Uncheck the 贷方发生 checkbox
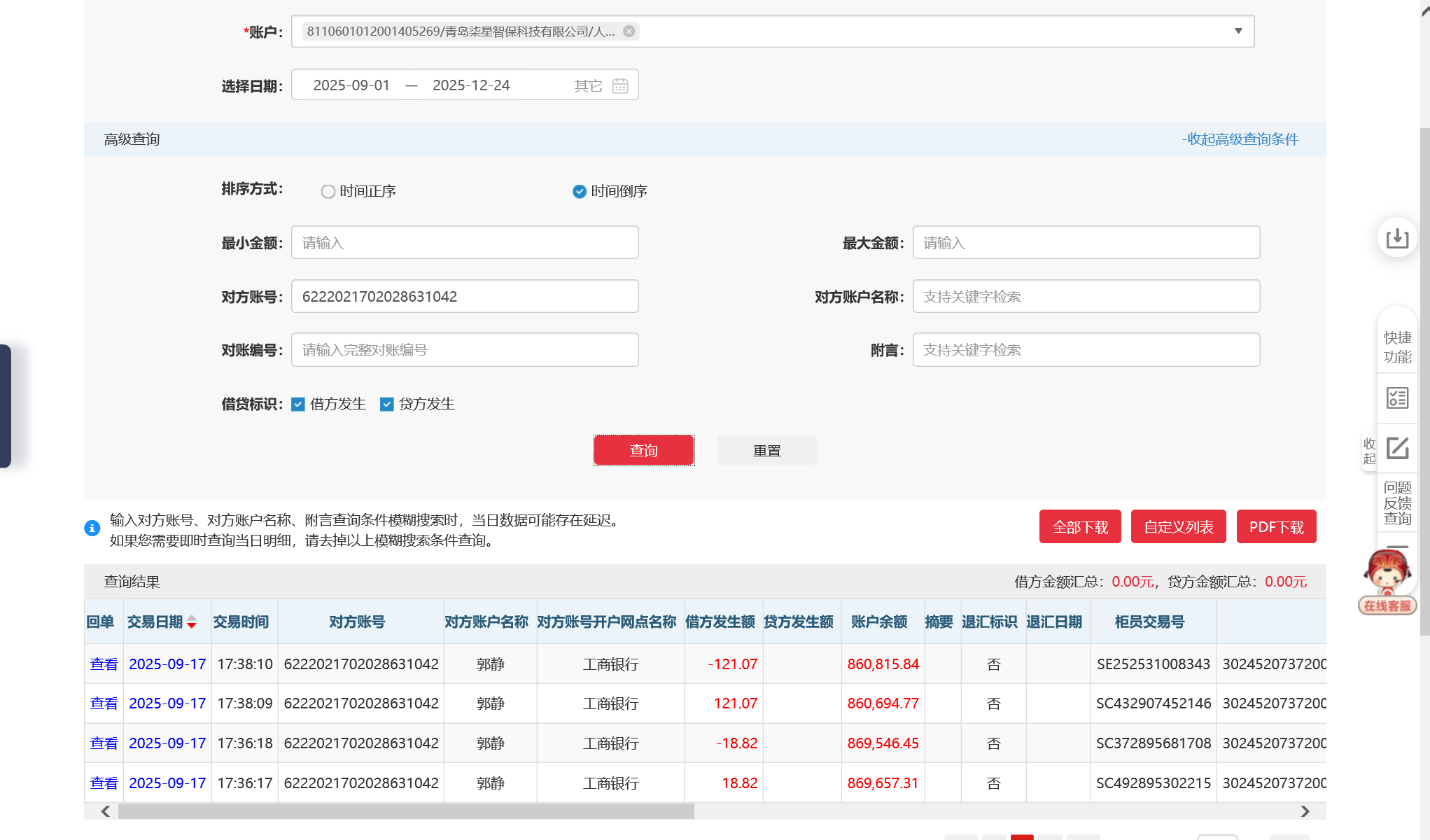 [x=387, y=405]
